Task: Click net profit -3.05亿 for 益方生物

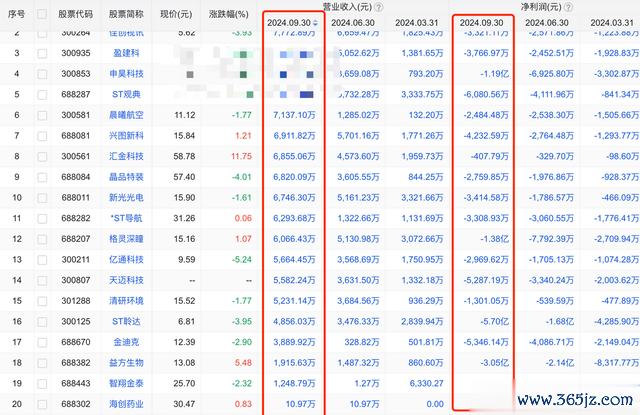Action: tap(494, 363)
